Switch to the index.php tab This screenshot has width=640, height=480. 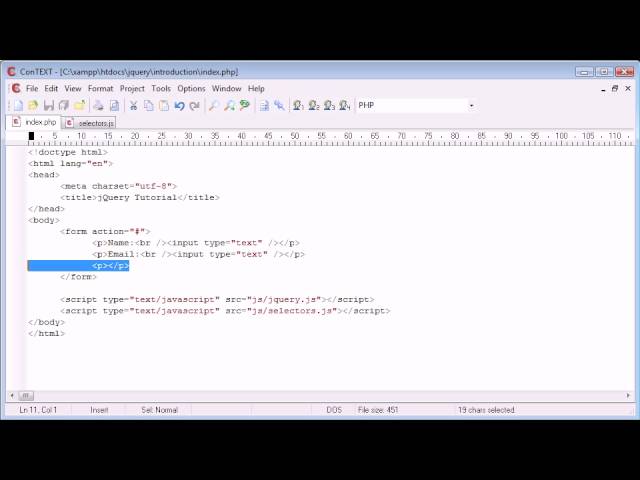coord(33,122)
